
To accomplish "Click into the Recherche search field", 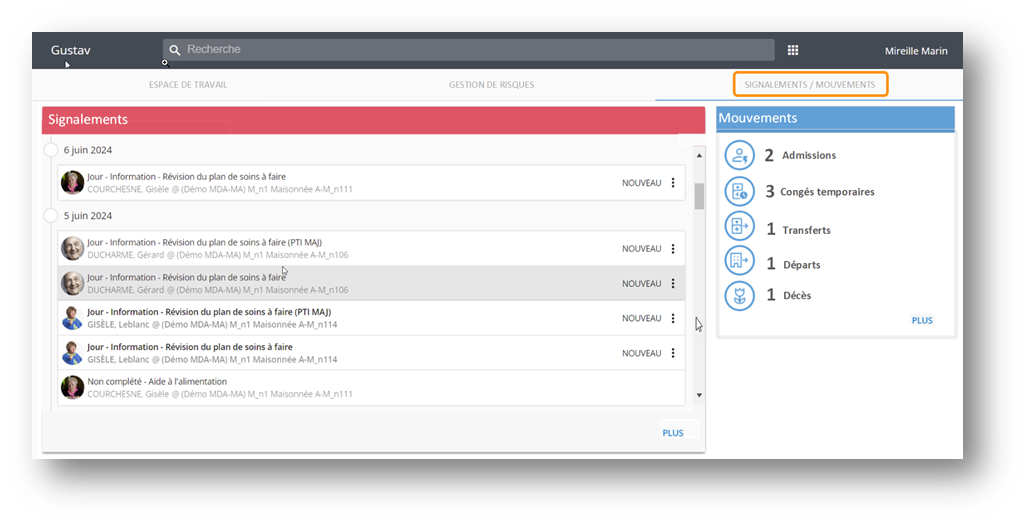I will click(x=470, y=50).
